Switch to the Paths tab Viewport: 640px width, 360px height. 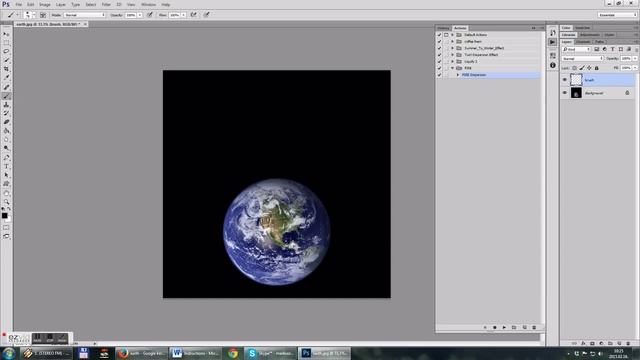pos(599,42)
